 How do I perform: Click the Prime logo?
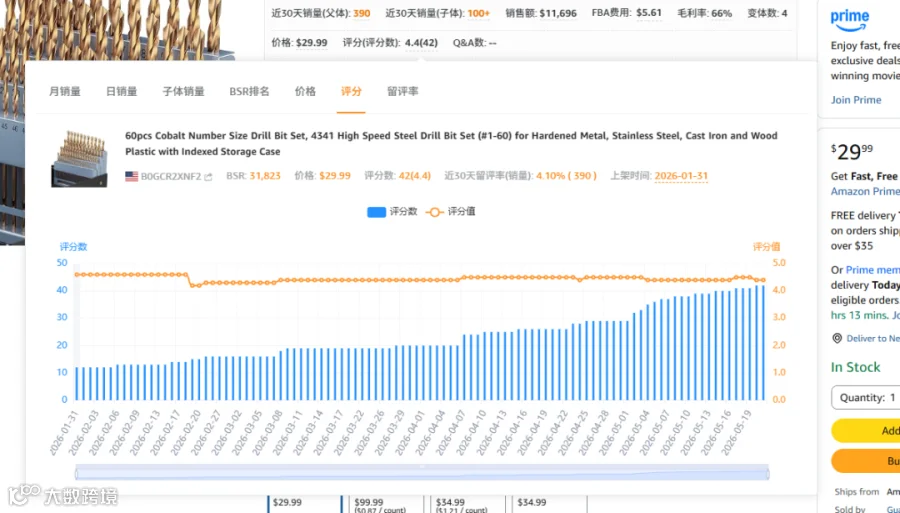(849, 20)
